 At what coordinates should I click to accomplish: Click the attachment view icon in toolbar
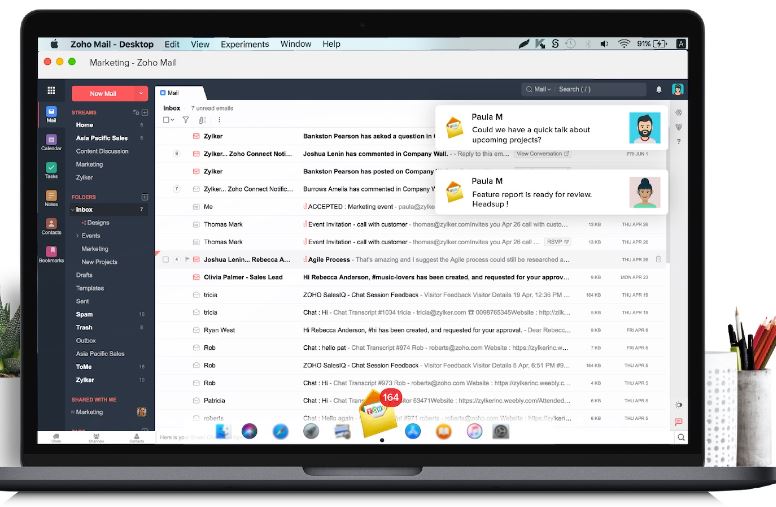coord(201,120)
